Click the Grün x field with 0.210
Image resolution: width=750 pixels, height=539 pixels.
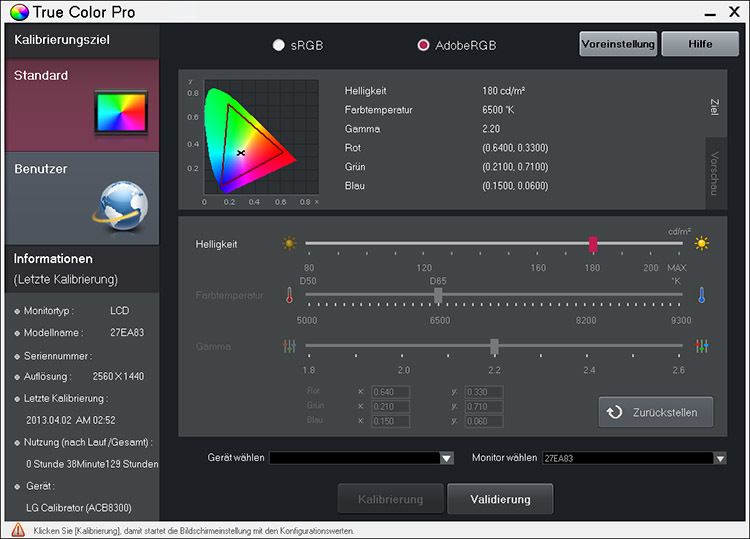coord(390,407)
